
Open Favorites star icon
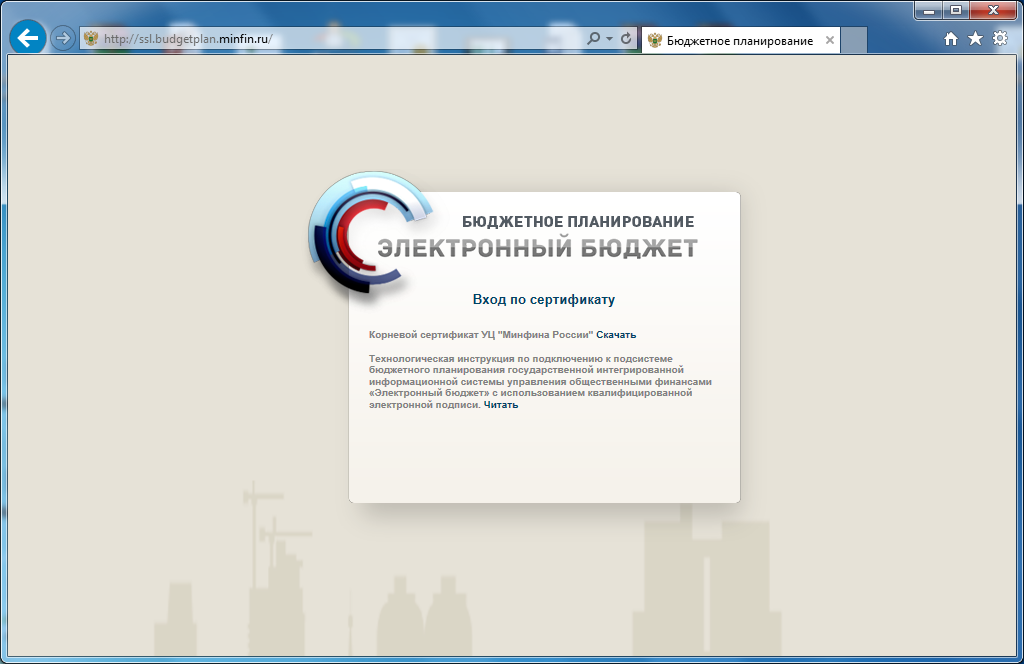point(975,39)
